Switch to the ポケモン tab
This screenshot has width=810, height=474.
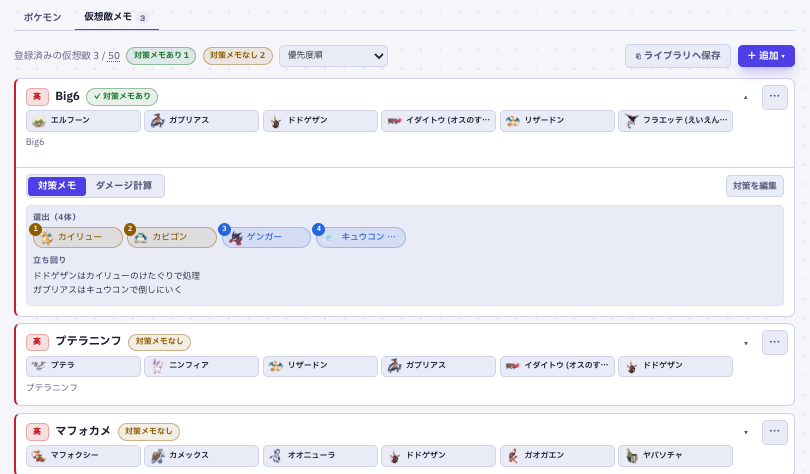pyautogui.click(x=42, y=17)
